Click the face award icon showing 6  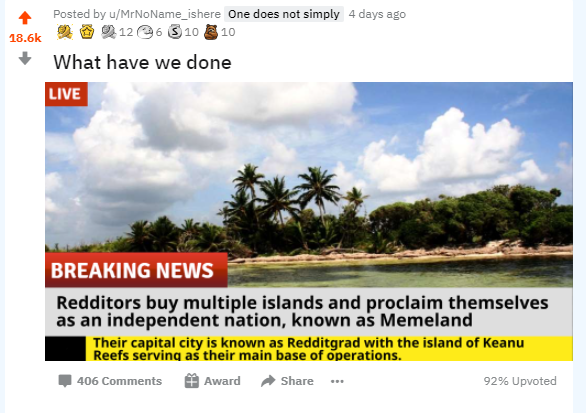145,33
